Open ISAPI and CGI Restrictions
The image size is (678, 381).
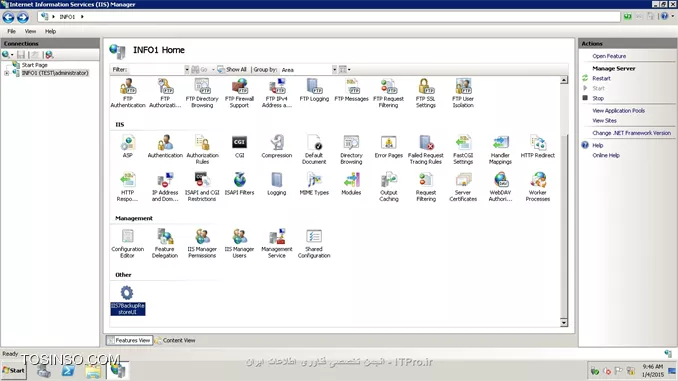(202, 186)
